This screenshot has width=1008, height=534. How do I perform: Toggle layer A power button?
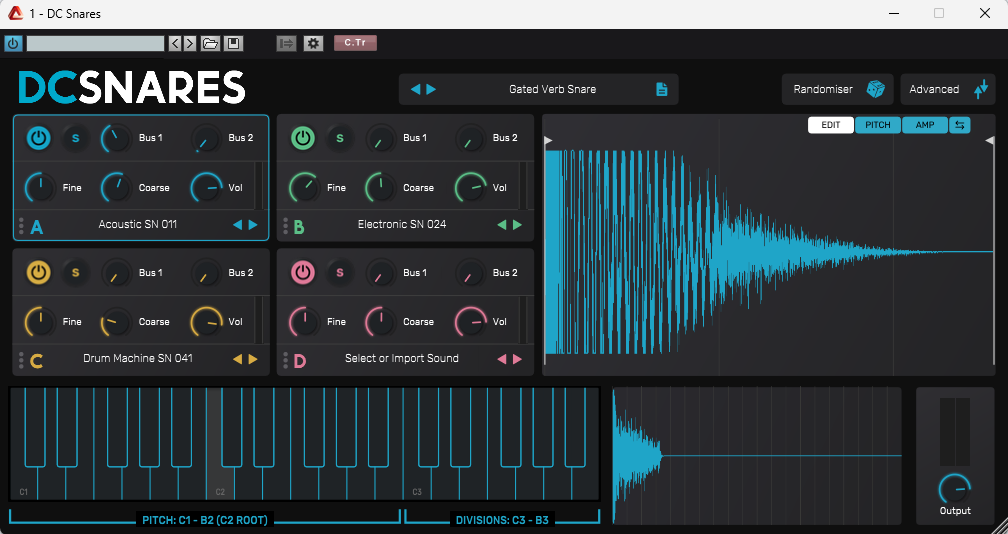pos(39,138)
